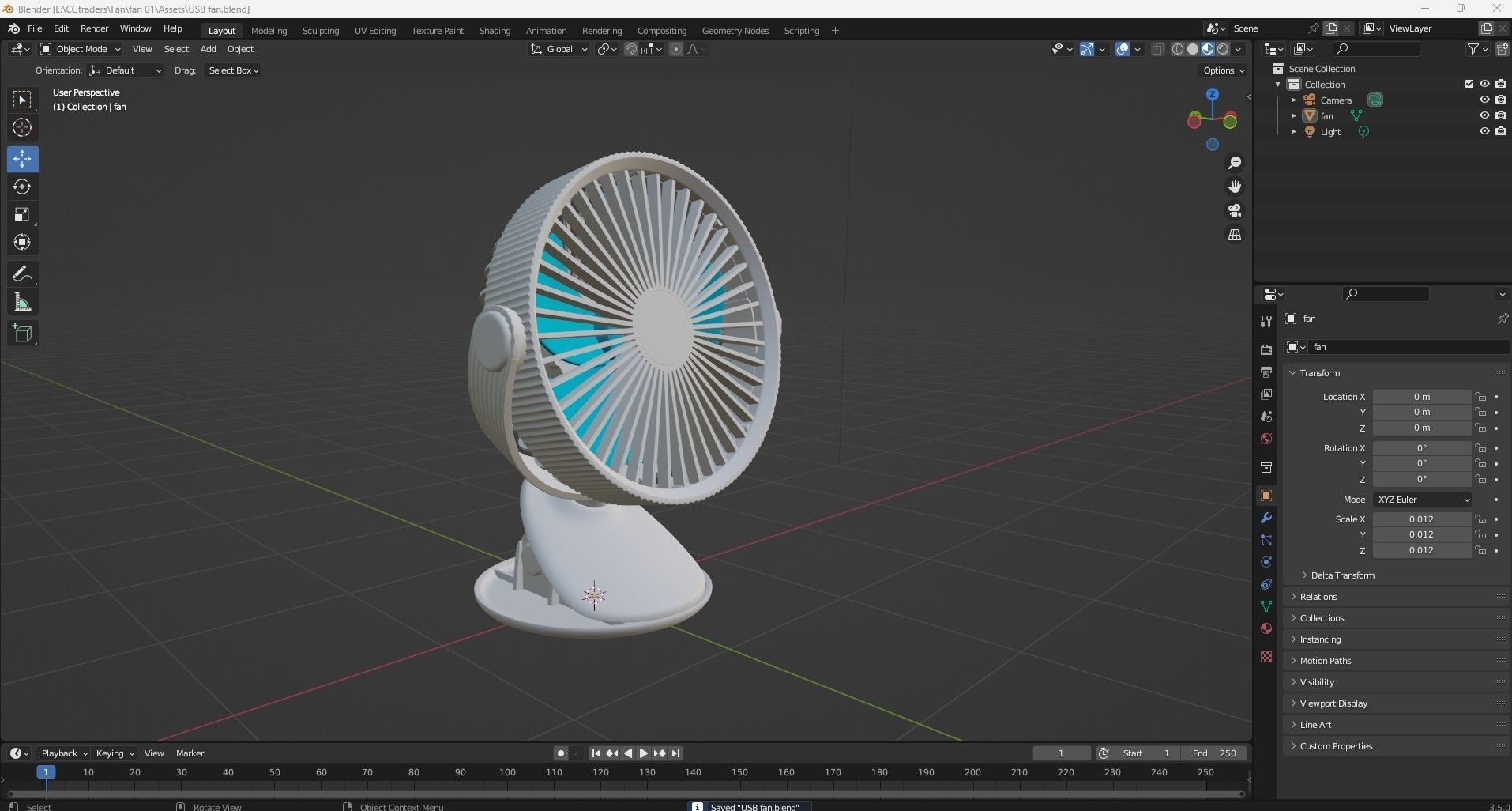
Task: Switch to the Geometry Nodes workspace tab
Action: coord(735,31)
